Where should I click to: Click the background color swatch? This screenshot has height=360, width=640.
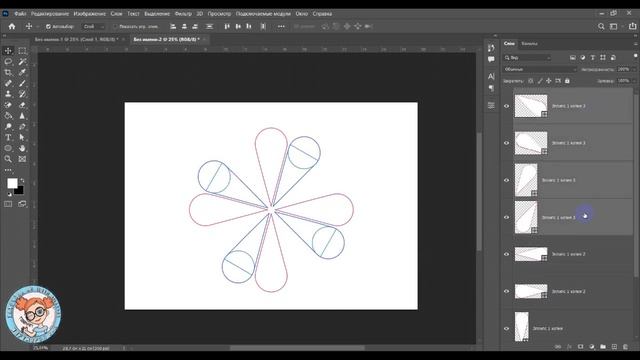(19, 191)
